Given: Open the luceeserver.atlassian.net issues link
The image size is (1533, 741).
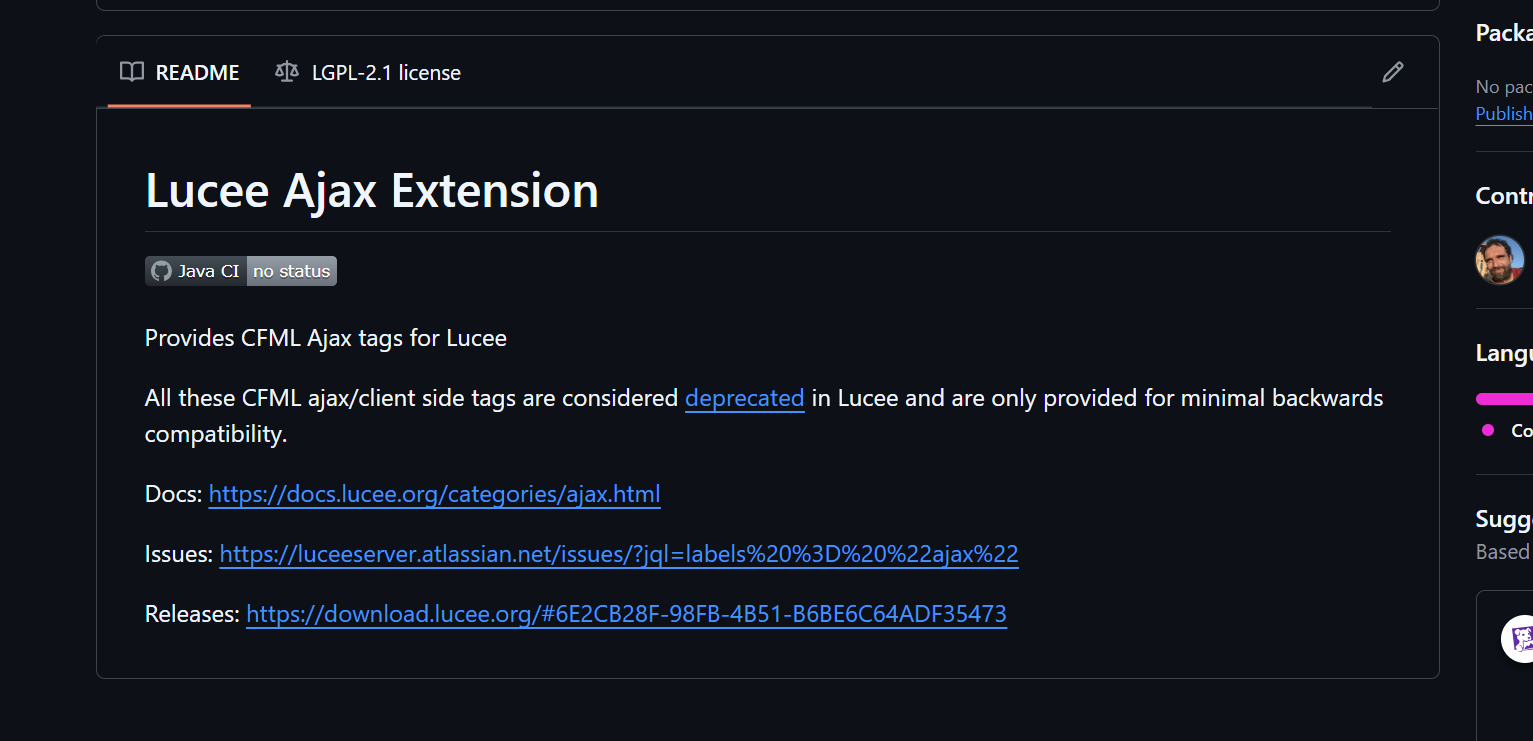Looking at the screenshot, I should tap(619, 554).
